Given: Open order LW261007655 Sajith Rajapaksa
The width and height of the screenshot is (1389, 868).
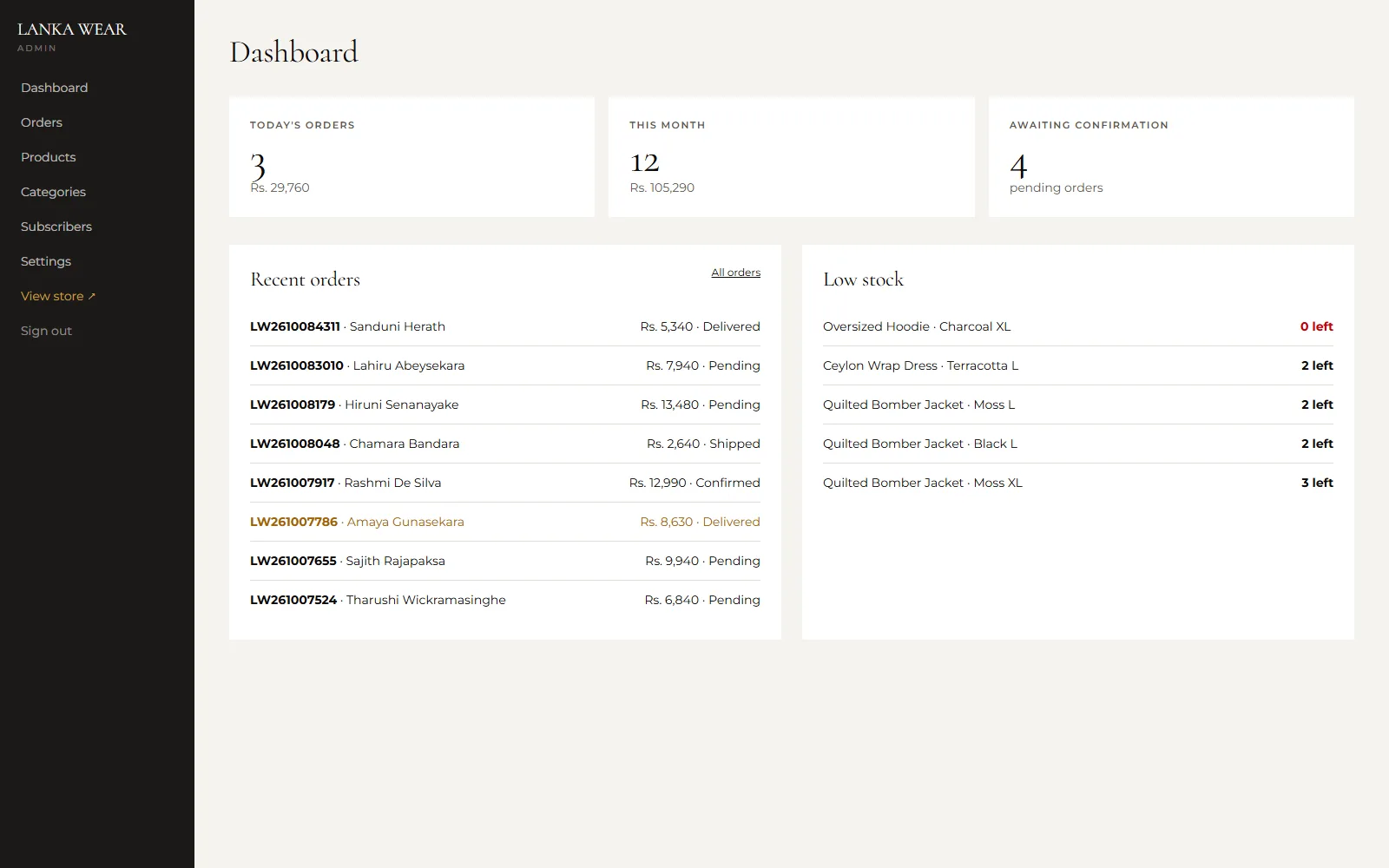Looking at the screenshot, I should tap(505, 561).
